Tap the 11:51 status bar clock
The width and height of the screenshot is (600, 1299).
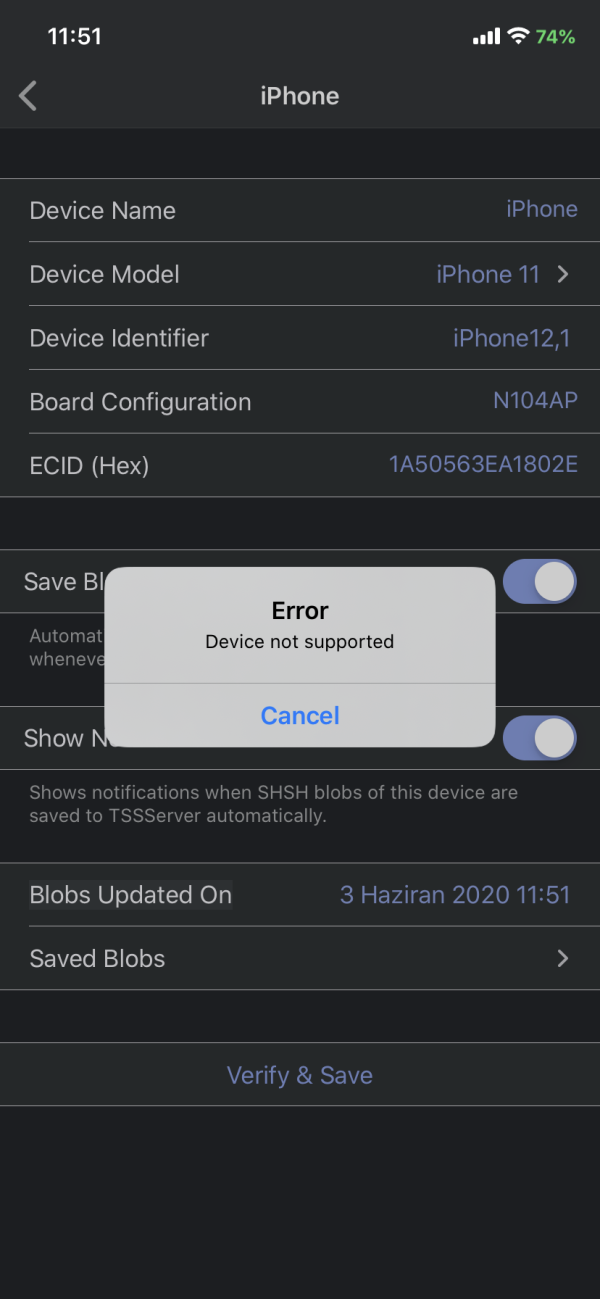point(75,36)
